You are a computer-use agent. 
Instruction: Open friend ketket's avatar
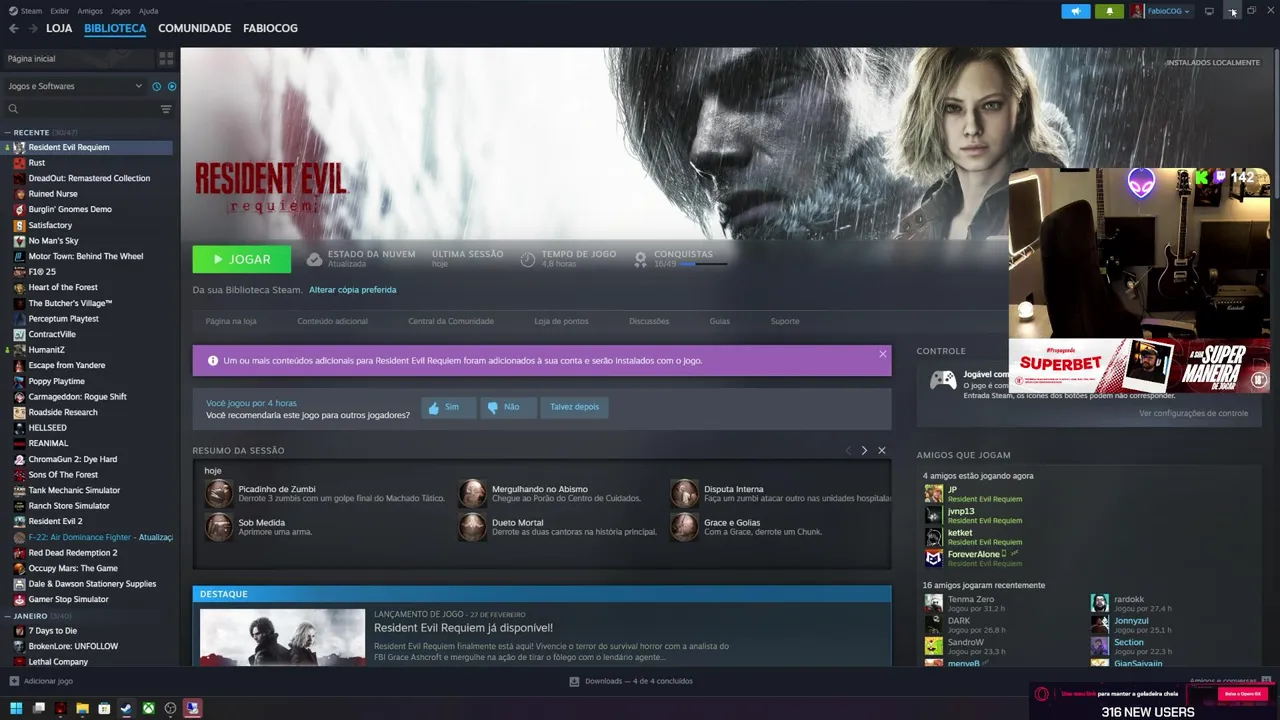pos(933,536)
